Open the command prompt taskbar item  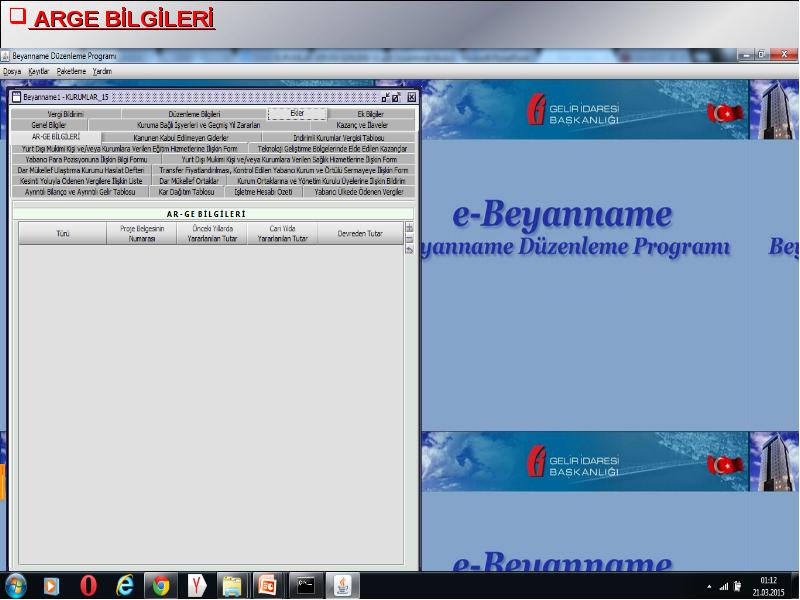[305, 586]
